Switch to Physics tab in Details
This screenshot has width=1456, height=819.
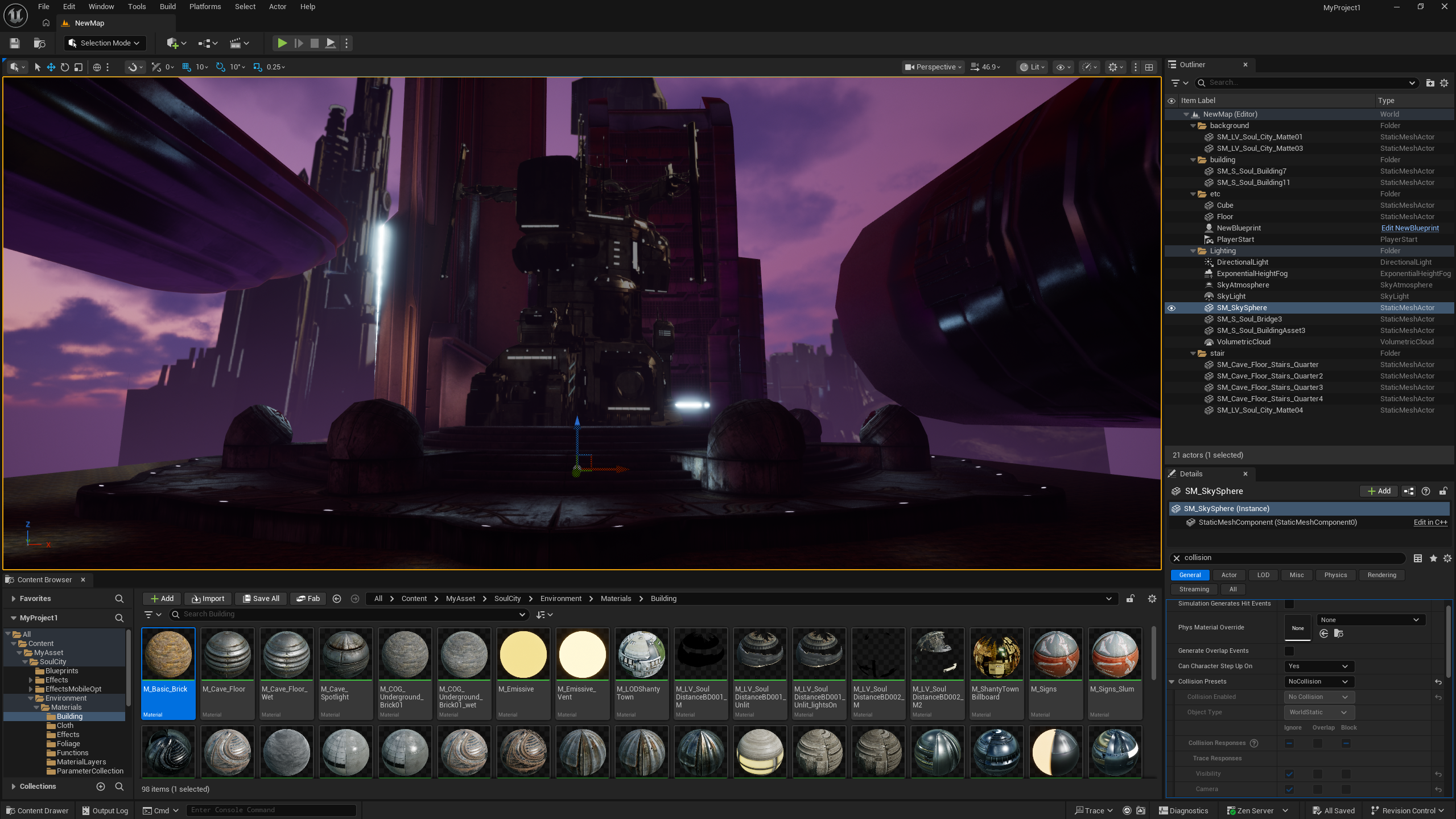(x=1335, y=575)
